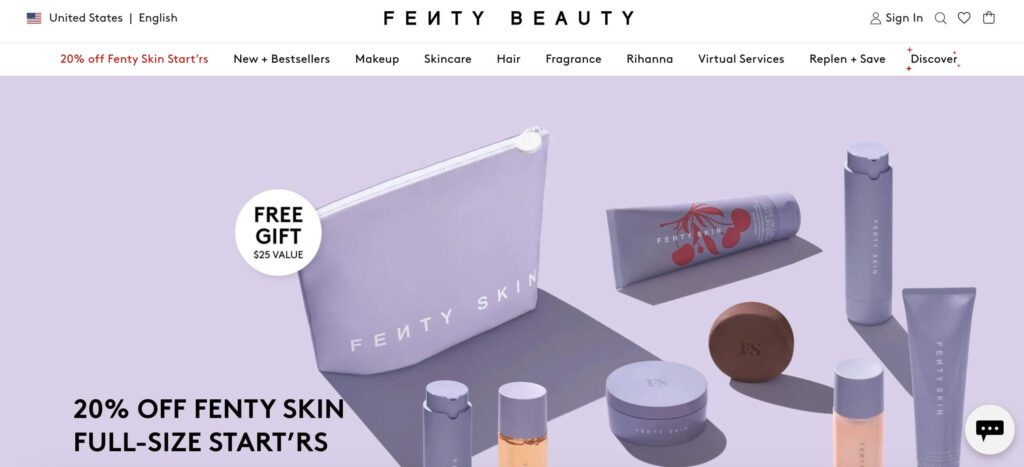
Task: Click the United States flag icon
Action: pyautogui.click(x=34, y=18)
